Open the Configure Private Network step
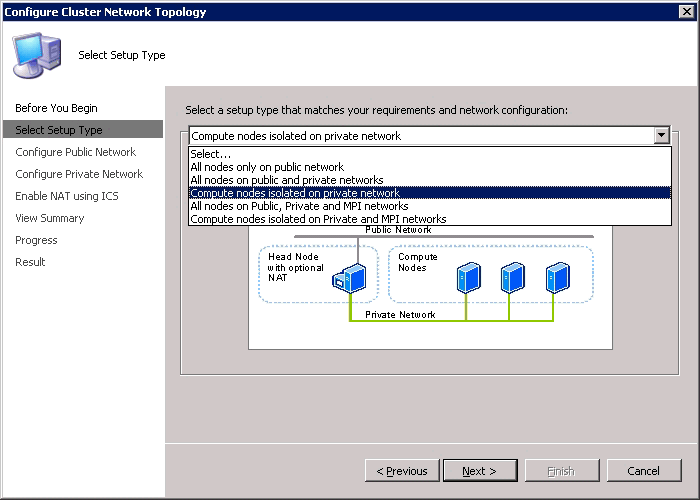This screenshot has width=700, height=500. point(79,174)
